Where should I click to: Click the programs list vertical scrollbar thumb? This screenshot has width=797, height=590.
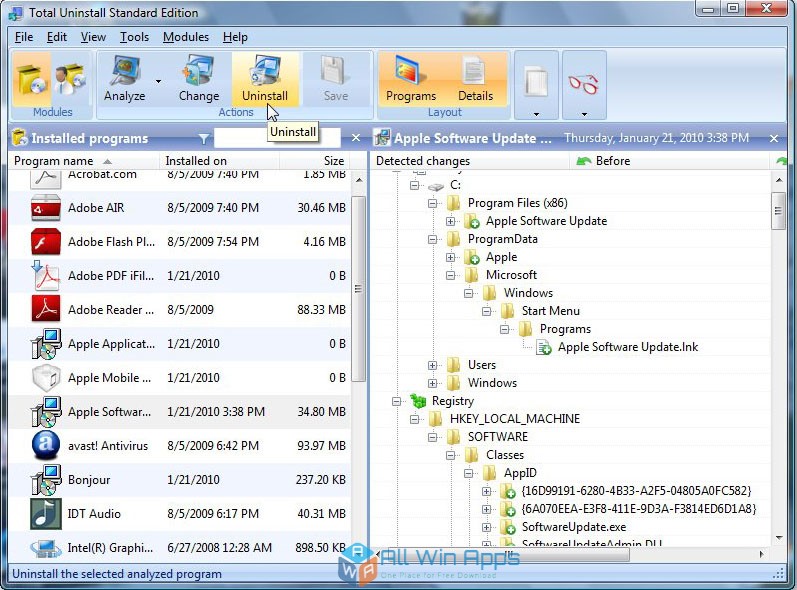pos(358,289)
